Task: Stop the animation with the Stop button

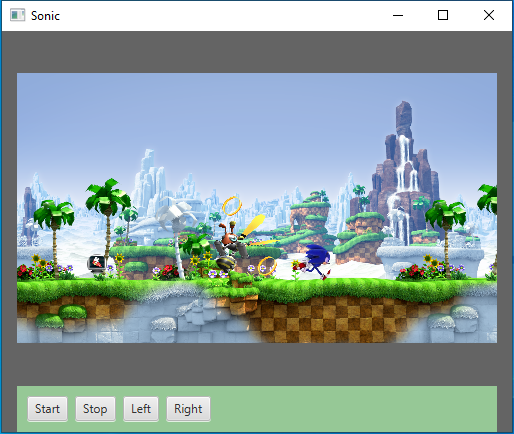Action: click(95, 409)
